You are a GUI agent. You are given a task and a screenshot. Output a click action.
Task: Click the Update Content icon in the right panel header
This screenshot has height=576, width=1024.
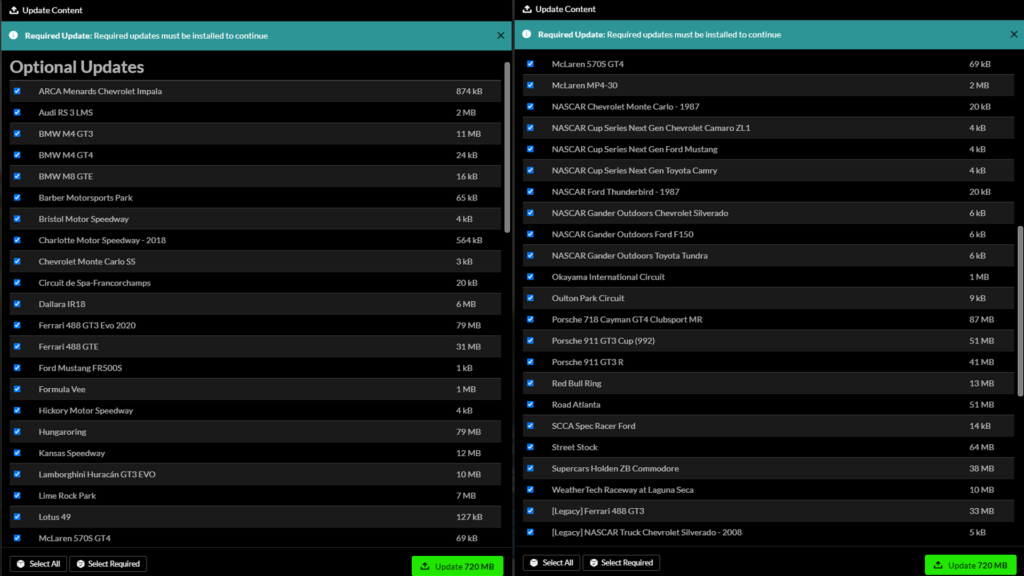pos(527,9)
